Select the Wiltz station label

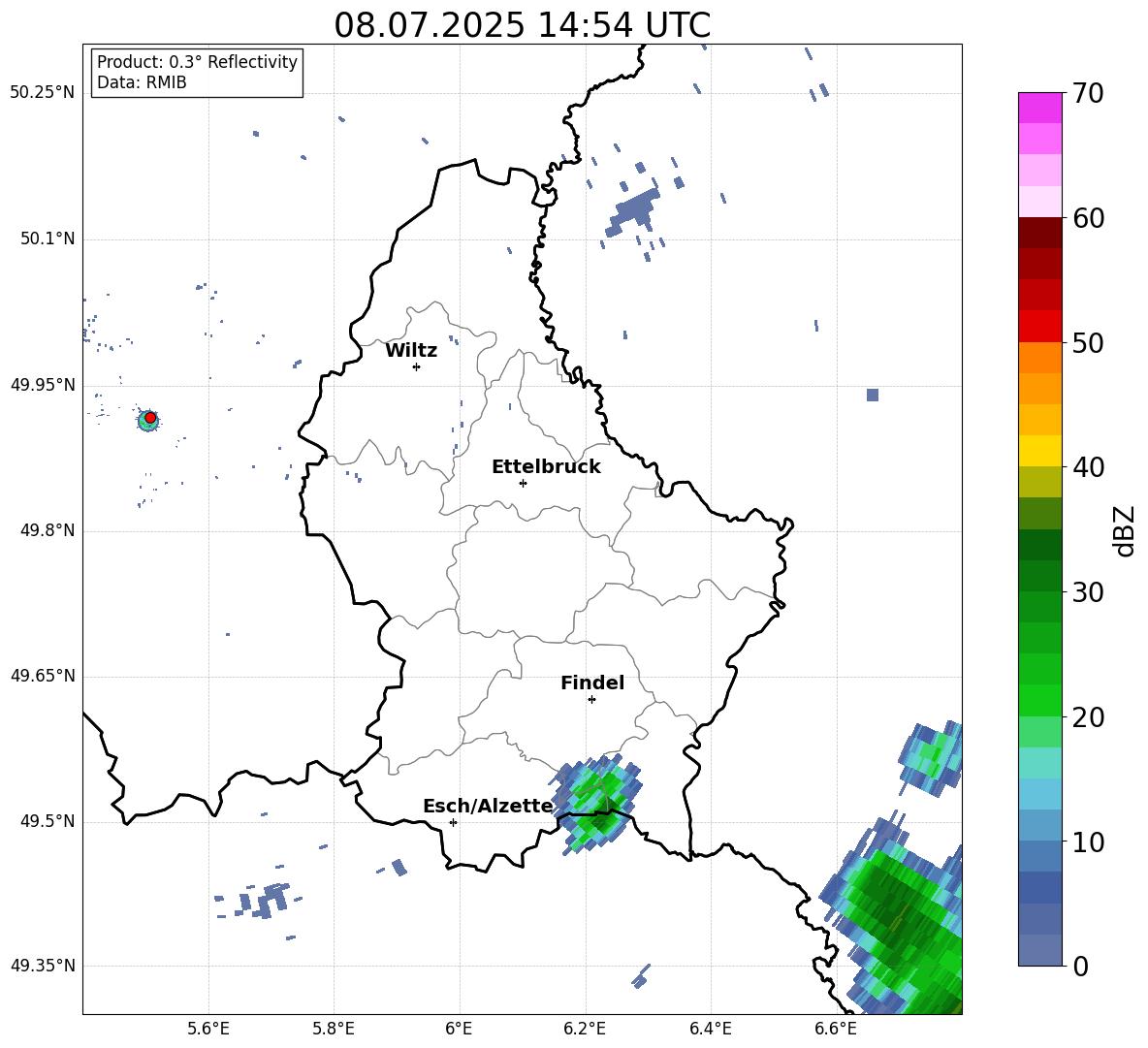coord(411,350)
